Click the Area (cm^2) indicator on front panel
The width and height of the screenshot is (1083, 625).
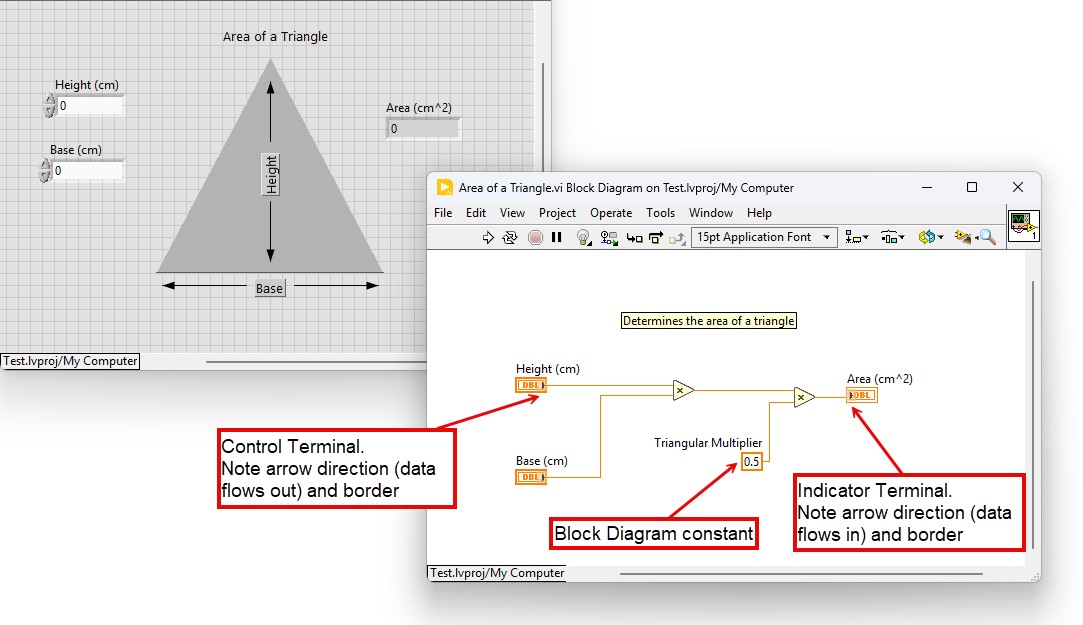(x=423, y=128)
